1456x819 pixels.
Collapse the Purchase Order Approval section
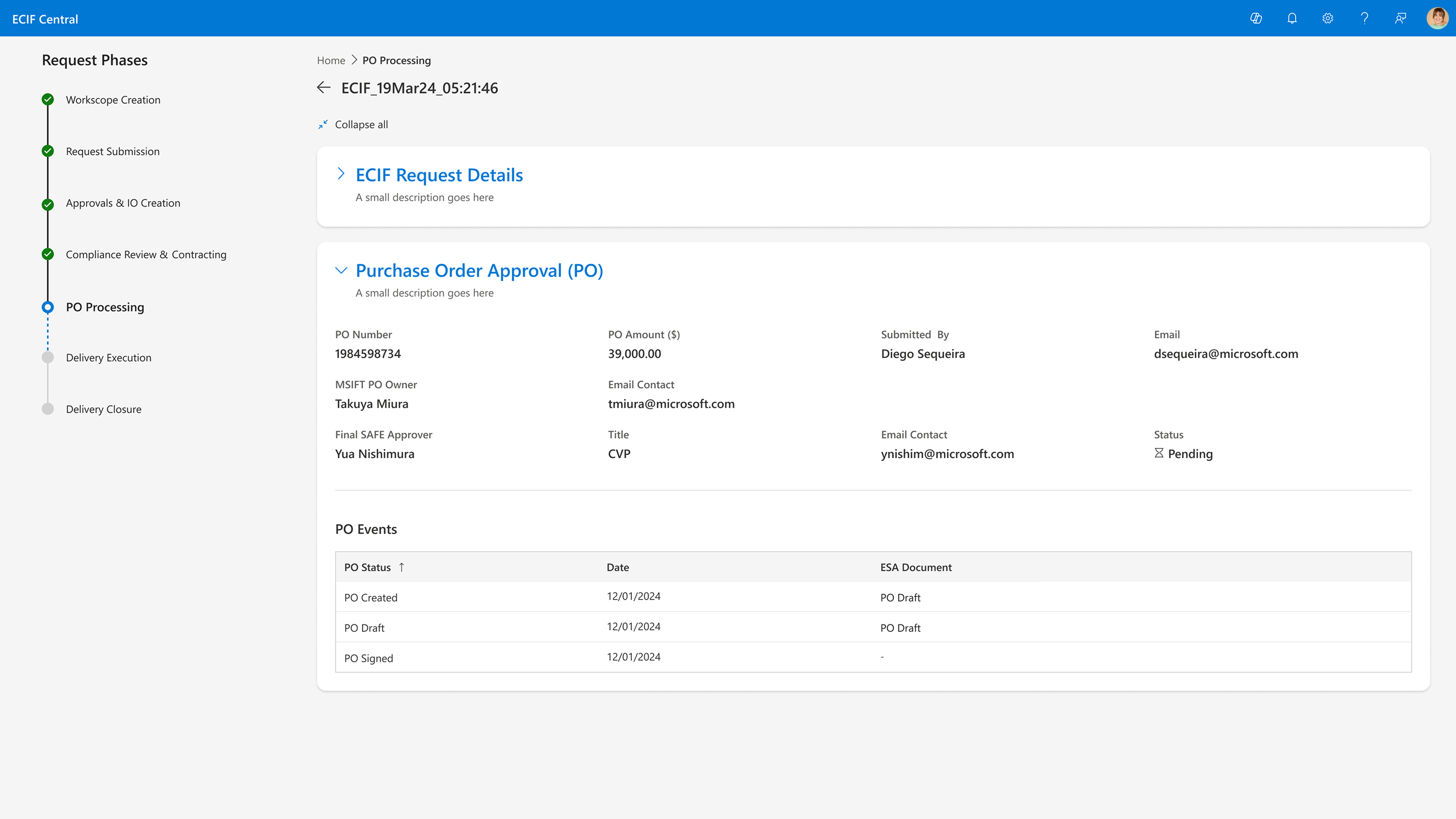pos(341,270)
